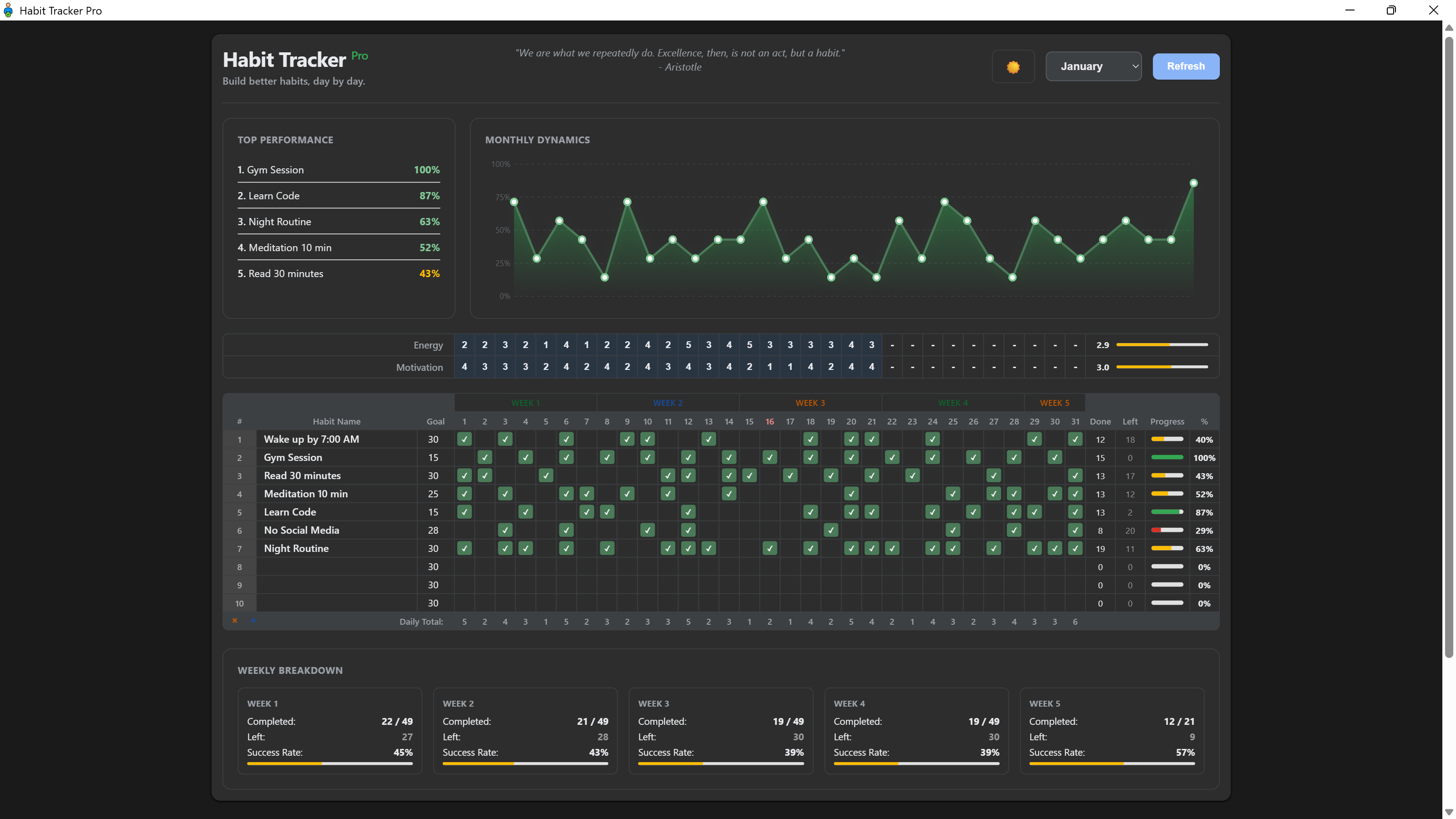Screen dimensions: 1456x819
Task: Click the Refresh button
Action: point(1185,67)
